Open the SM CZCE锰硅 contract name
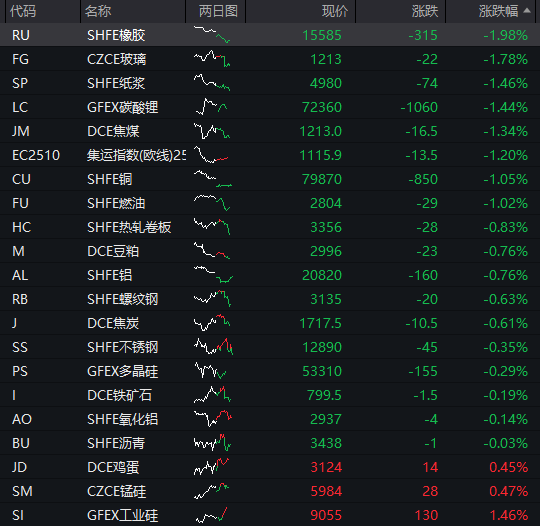 117,491
